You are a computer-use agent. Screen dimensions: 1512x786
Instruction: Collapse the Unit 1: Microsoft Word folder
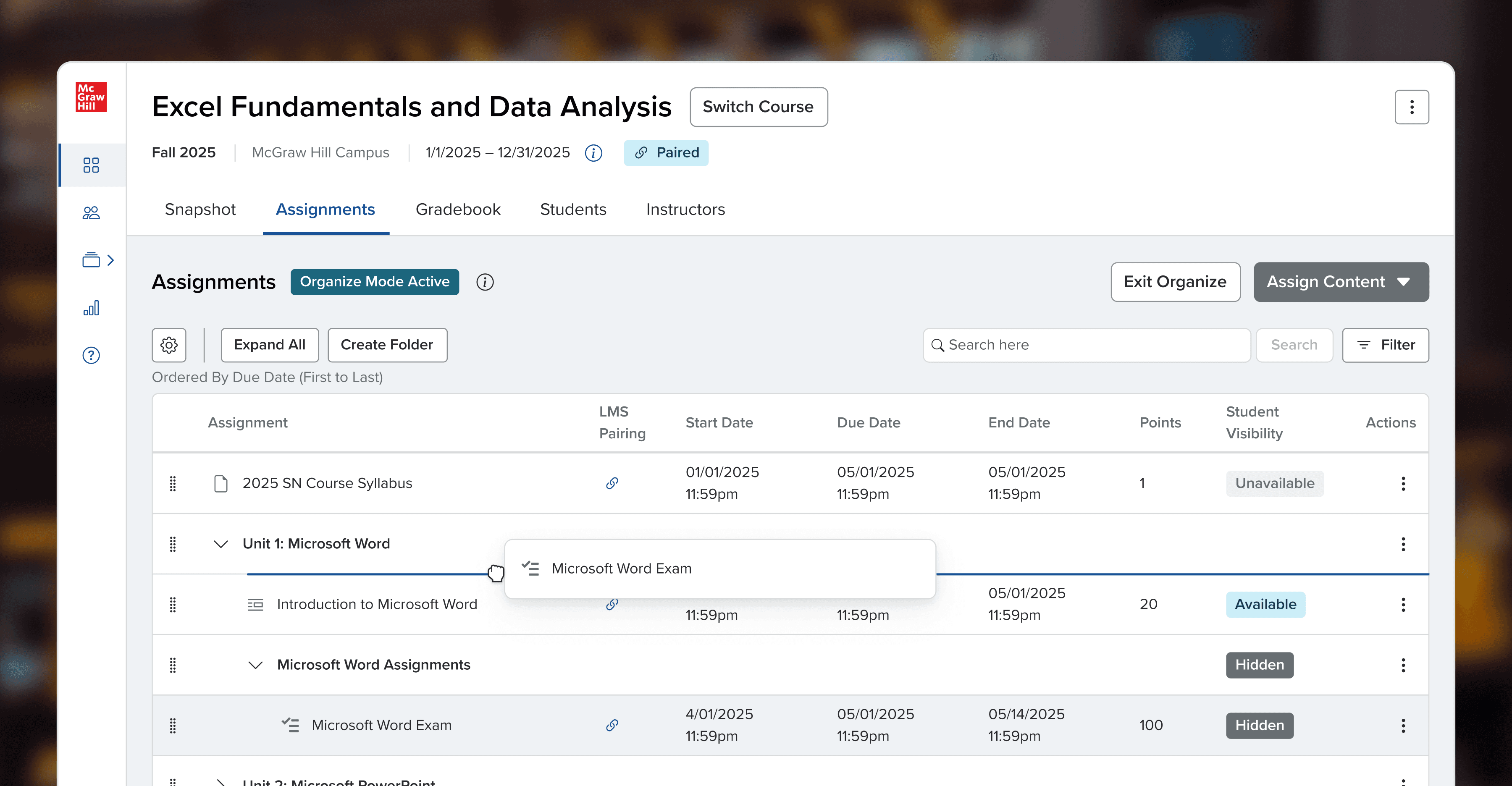point(220,544)
